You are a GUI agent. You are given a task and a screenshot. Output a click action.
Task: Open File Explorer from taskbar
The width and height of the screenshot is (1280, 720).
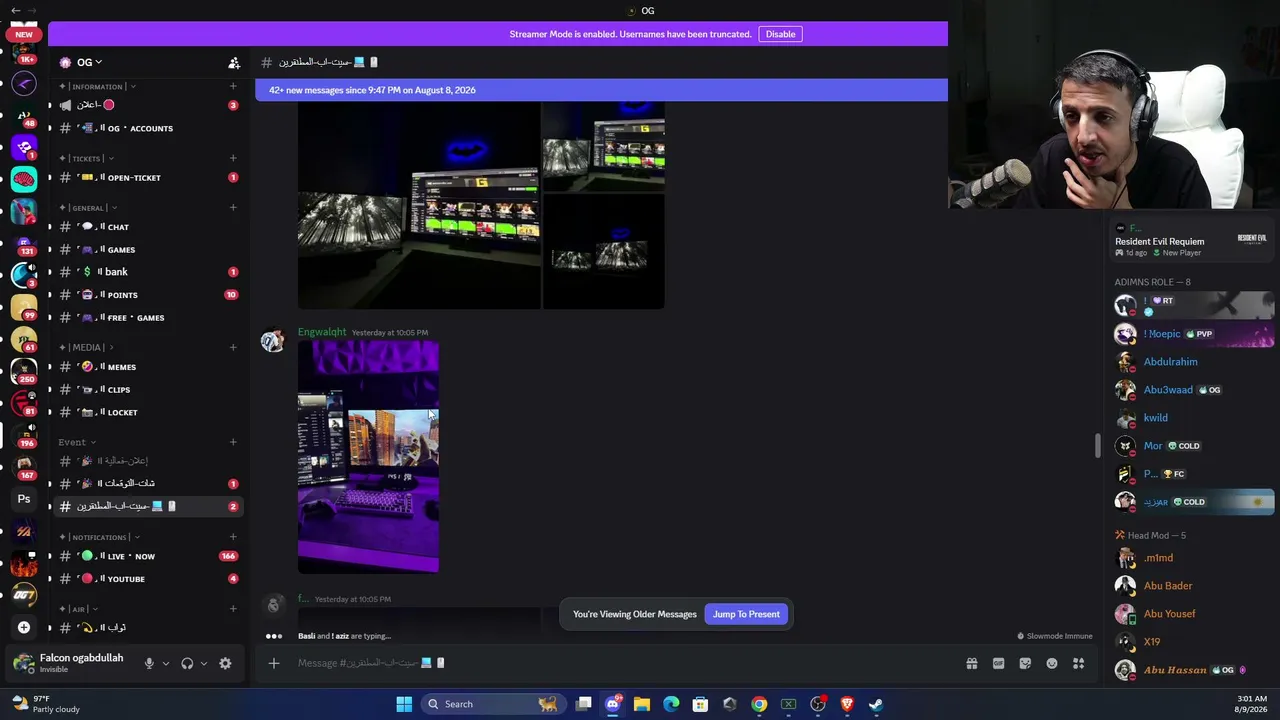click(642, 704)
